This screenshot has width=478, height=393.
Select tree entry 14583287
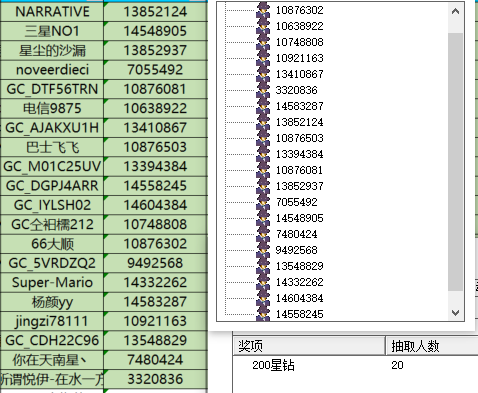point(299,106)
